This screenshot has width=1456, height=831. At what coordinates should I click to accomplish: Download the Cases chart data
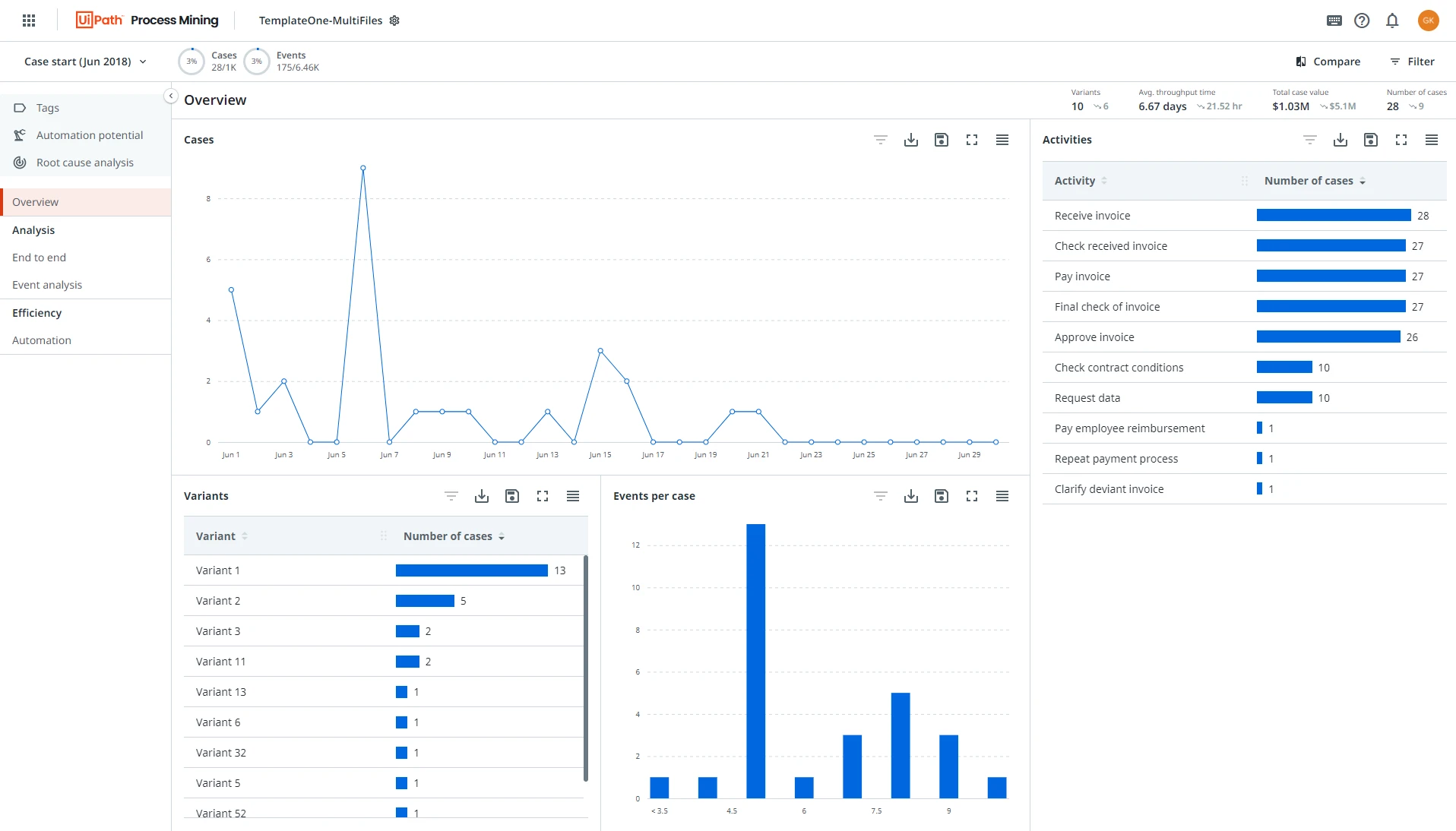click(x=911, y=140)
